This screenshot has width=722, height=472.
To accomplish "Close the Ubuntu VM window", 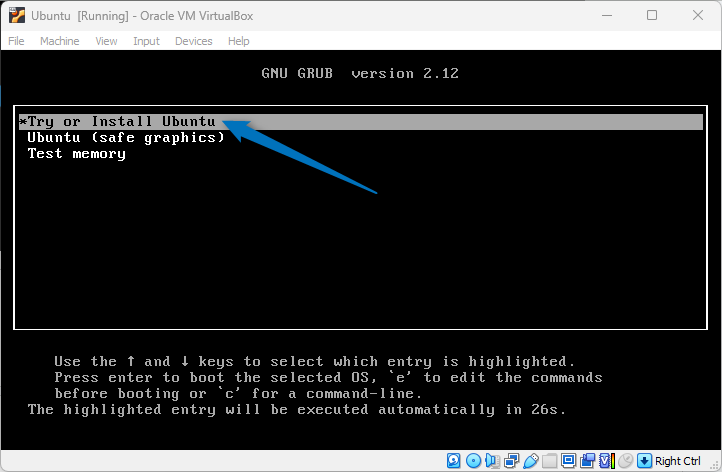I will (x=698, y=15).
